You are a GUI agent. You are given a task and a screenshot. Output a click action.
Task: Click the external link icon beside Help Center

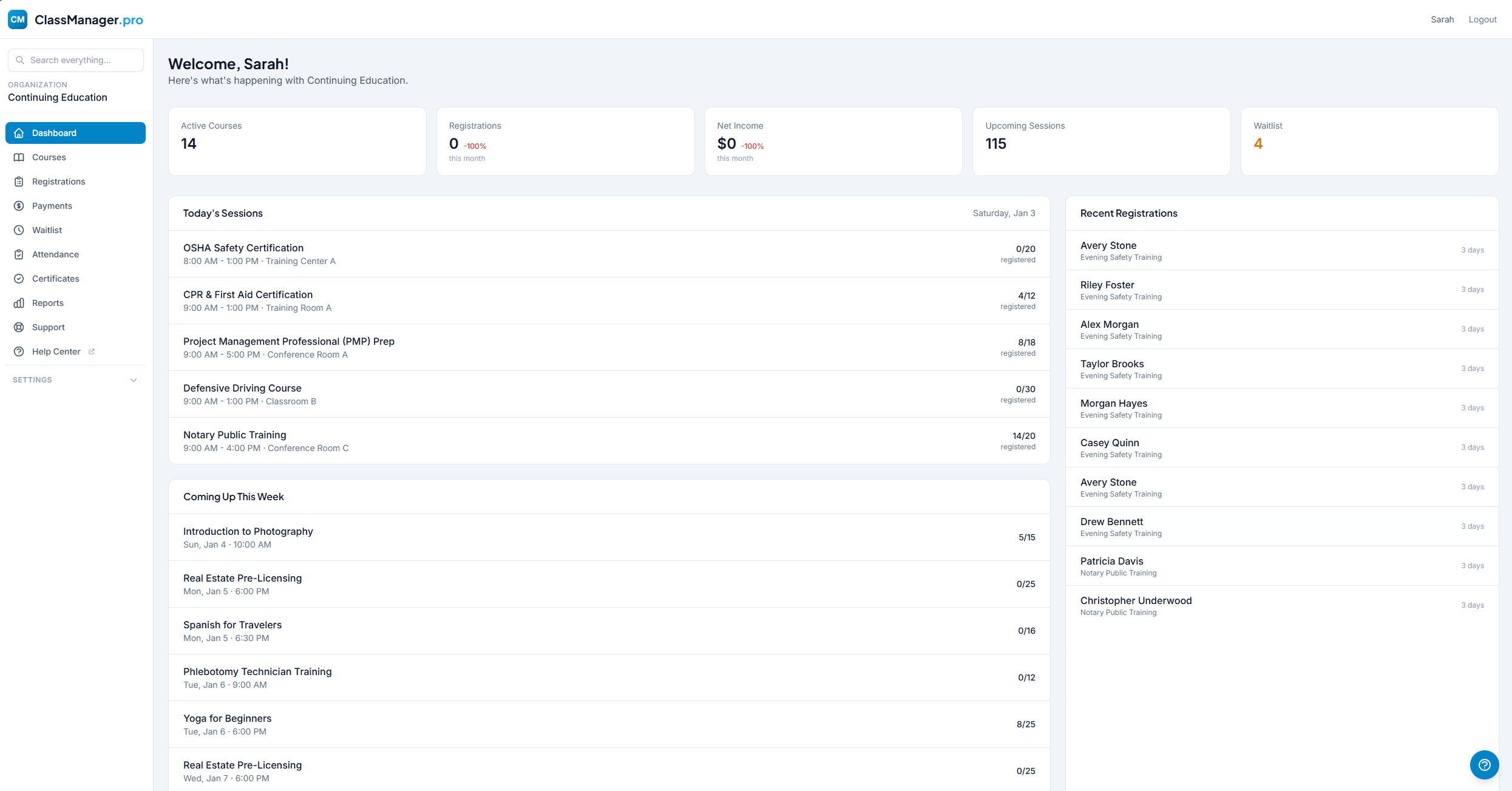click(x=92, y=351)
